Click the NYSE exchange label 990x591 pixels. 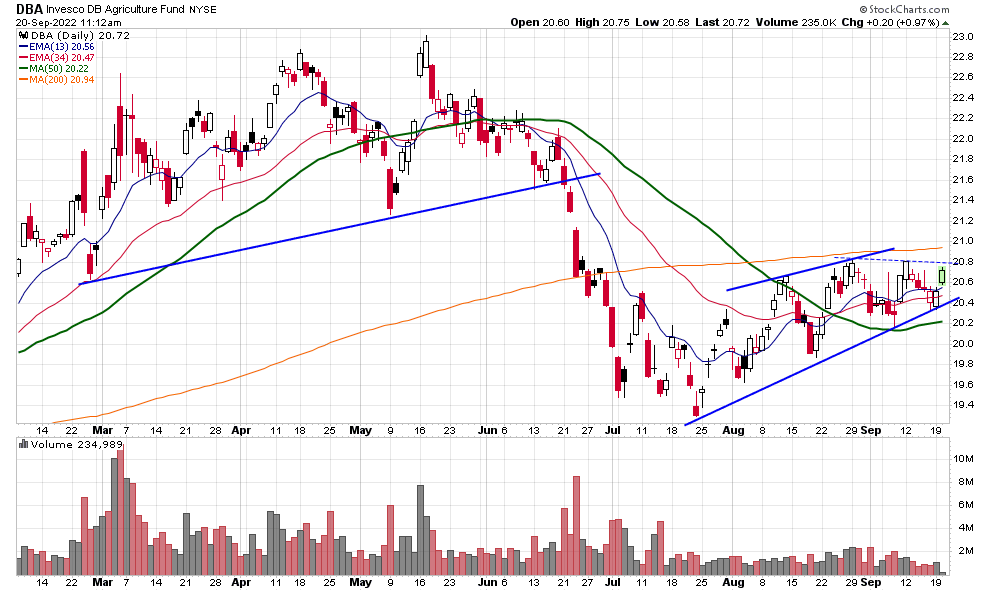pos(203,9)
